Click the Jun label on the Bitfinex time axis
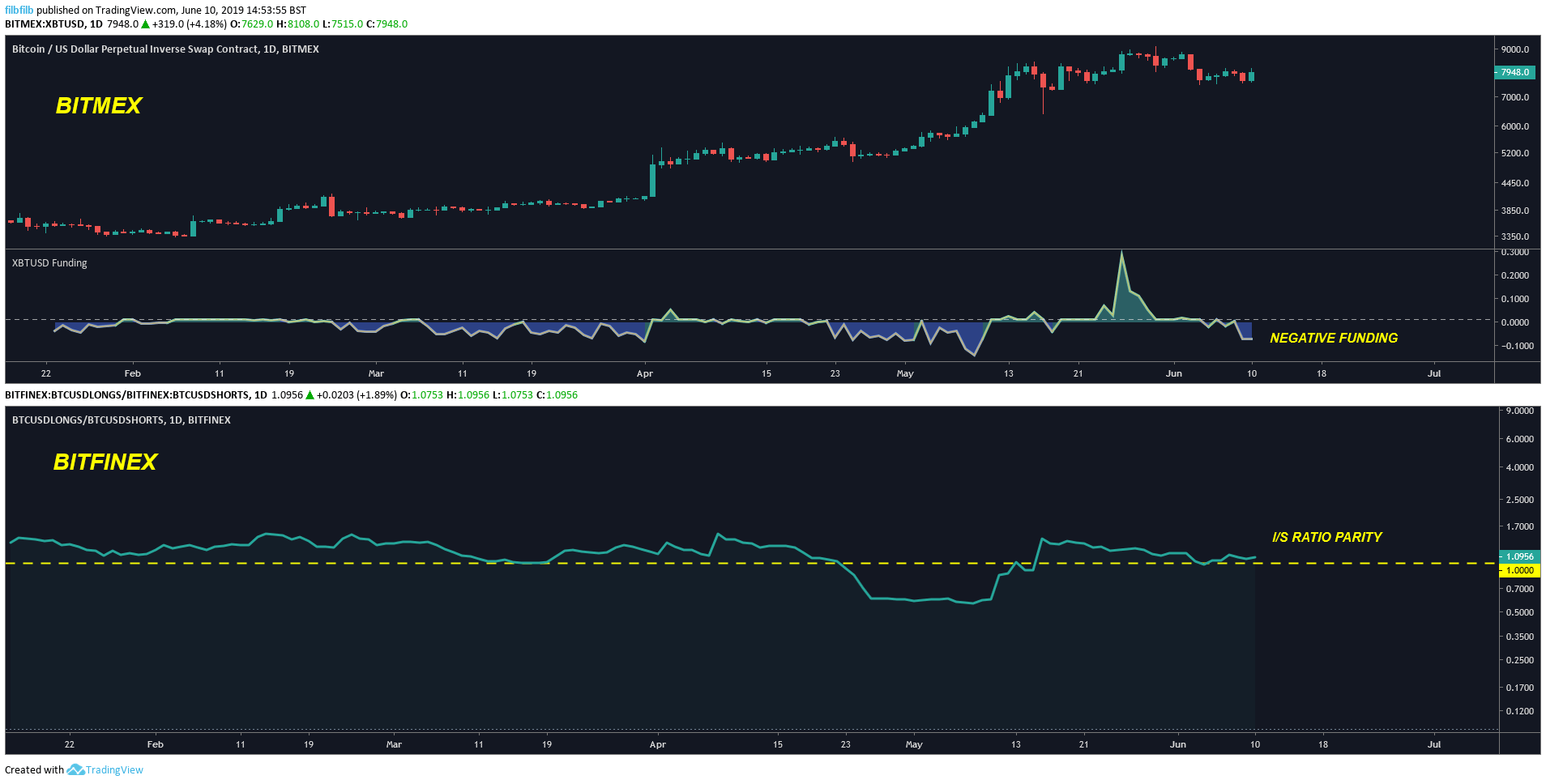Image resolution: width=1546 pixels, height=784 pixels. [x=1178, y=744]
